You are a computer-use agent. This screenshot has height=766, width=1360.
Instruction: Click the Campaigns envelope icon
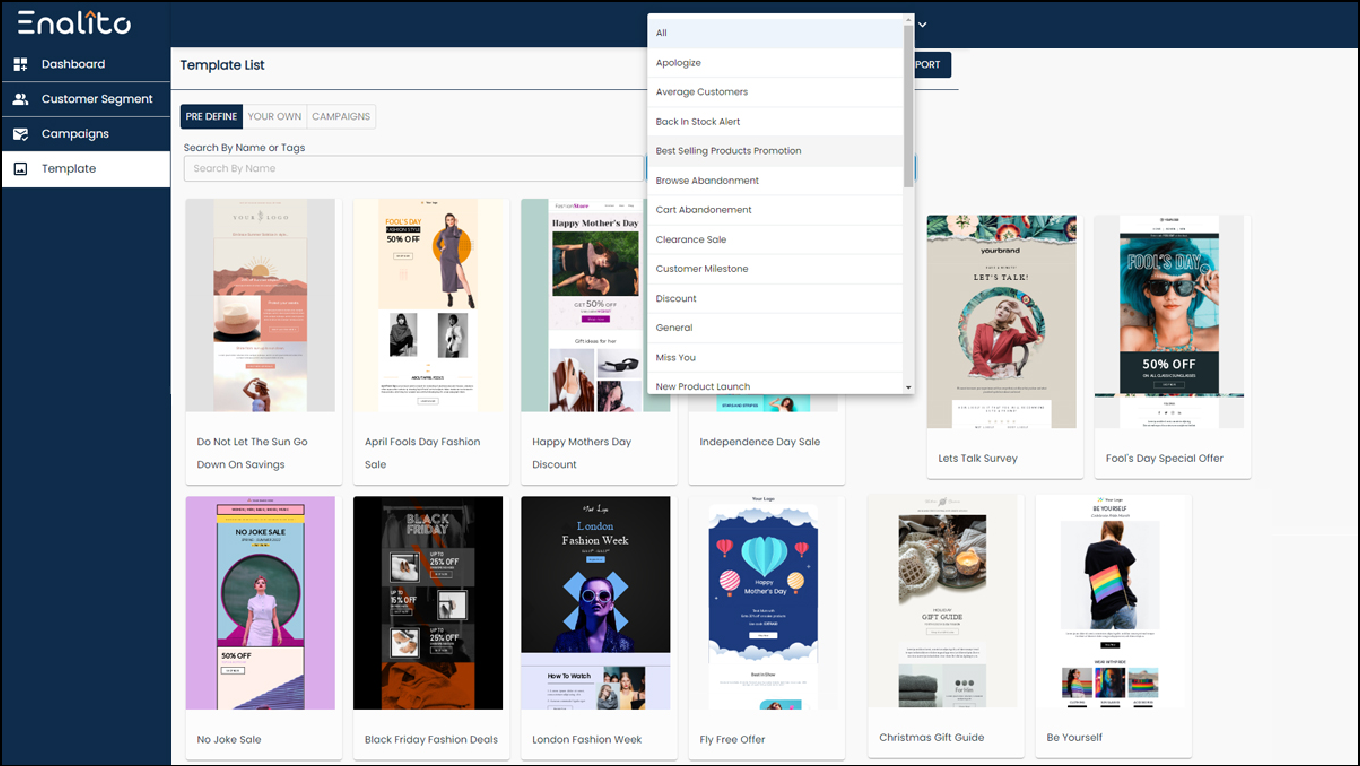coord(20,134)
